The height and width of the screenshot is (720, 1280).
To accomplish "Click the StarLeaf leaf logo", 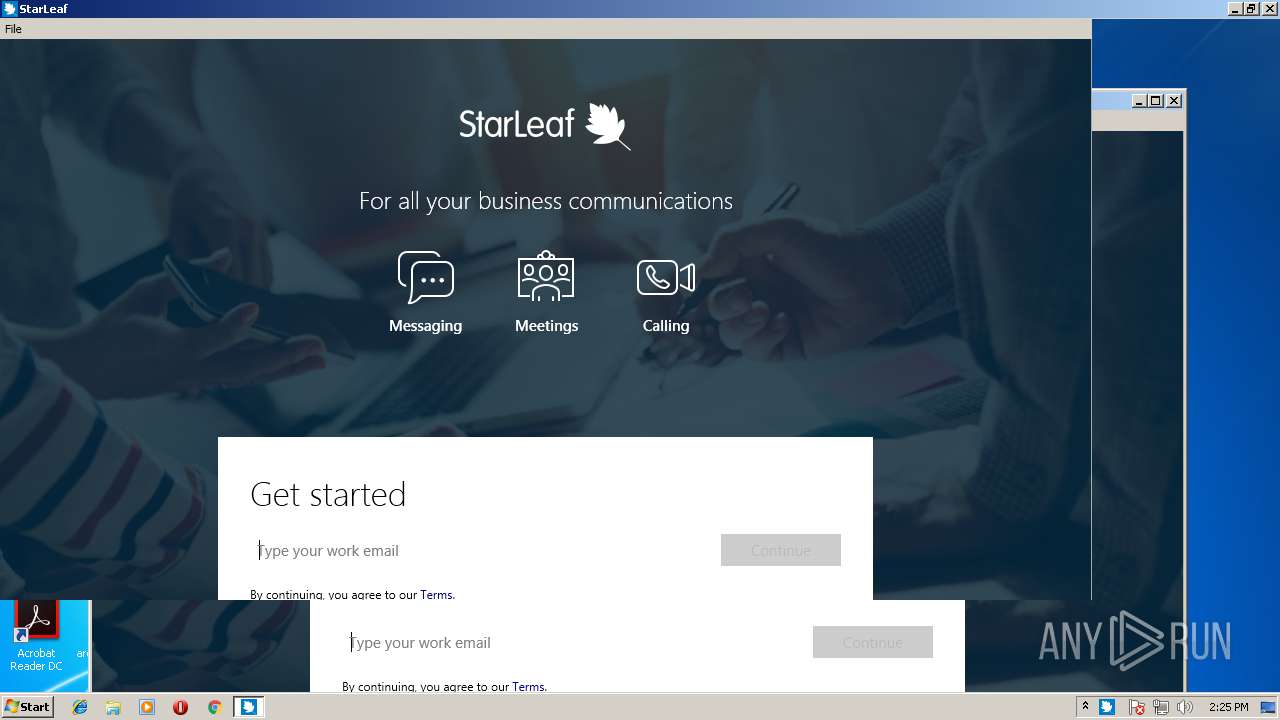I will [608, 126].
